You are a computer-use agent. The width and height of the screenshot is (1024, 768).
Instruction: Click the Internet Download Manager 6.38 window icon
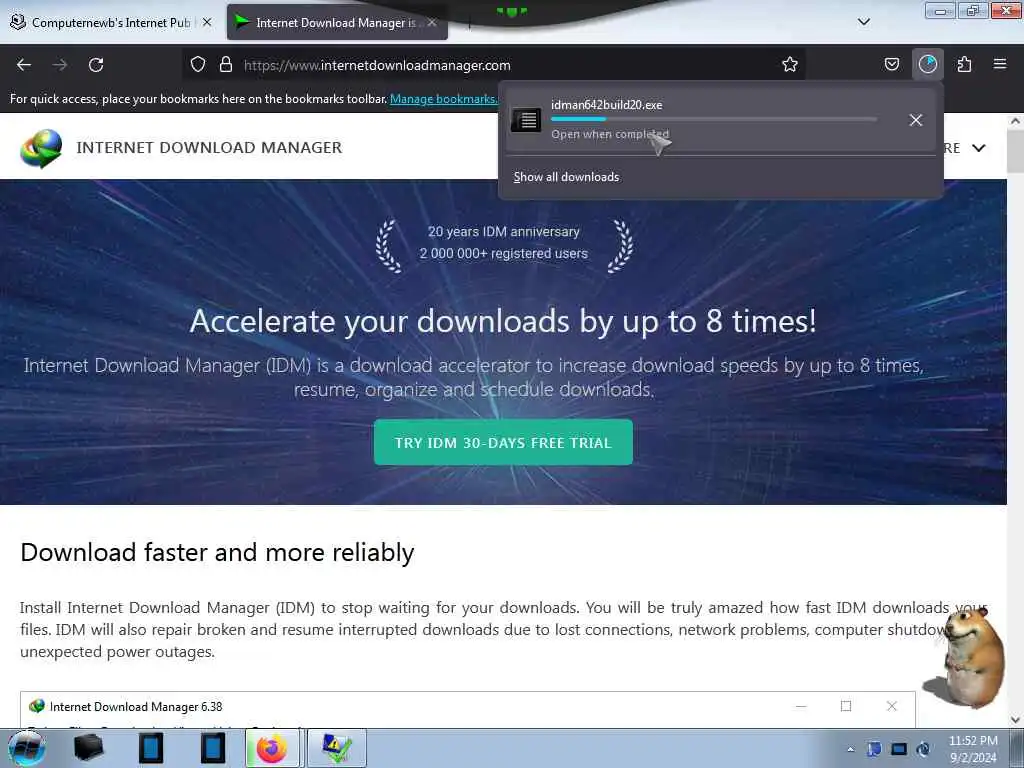pyautogui.click(x=37, y=706)
